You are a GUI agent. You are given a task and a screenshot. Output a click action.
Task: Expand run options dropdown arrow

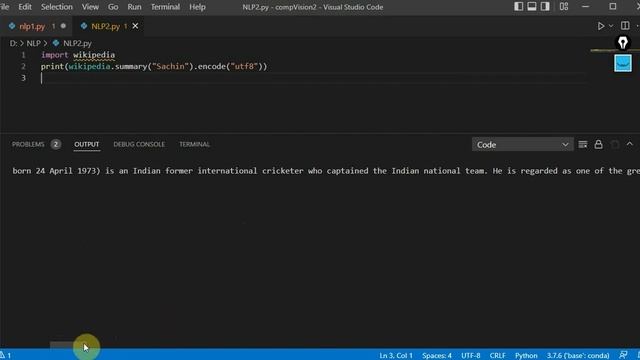click(x=611, y=26)
